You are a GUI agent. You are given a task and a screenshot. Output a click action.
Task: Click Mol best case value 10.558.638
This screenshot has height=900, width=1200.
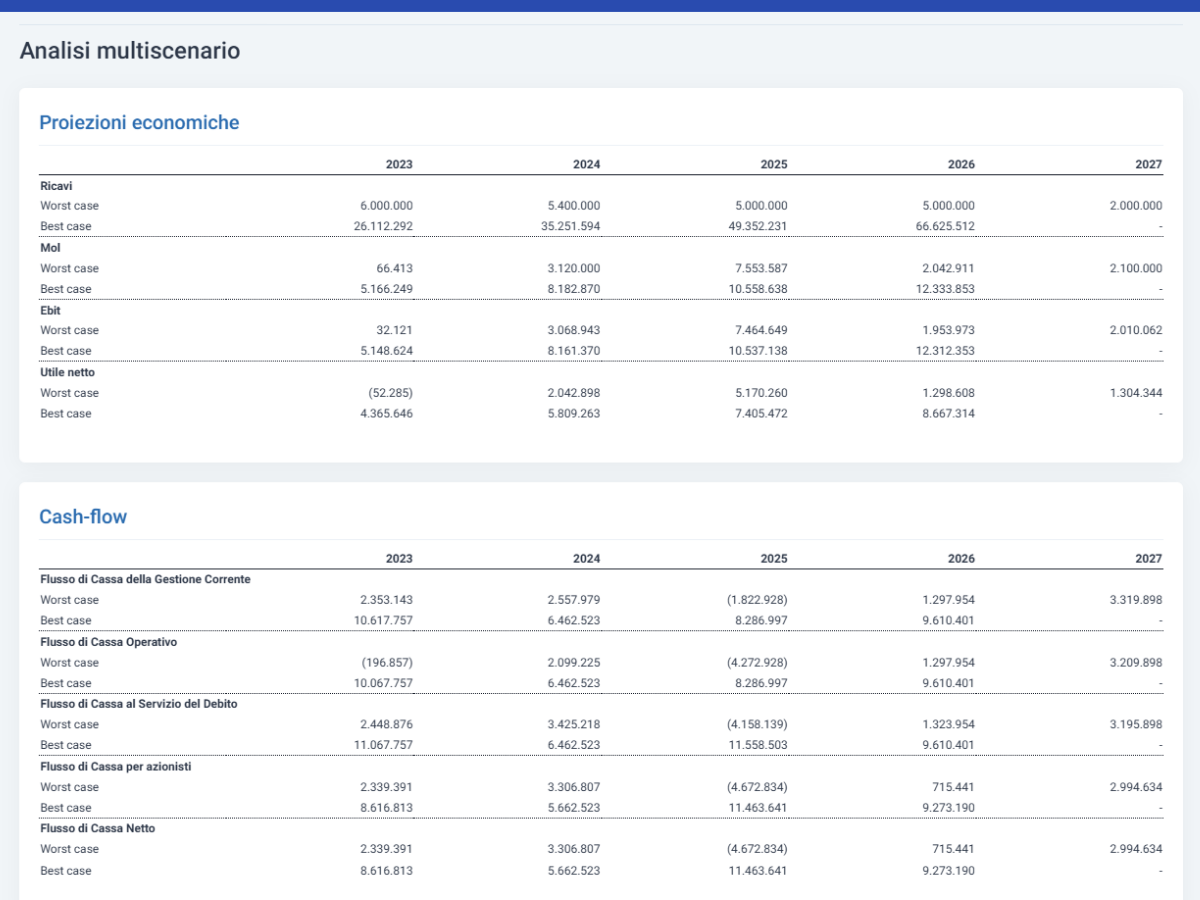(758, 289)
